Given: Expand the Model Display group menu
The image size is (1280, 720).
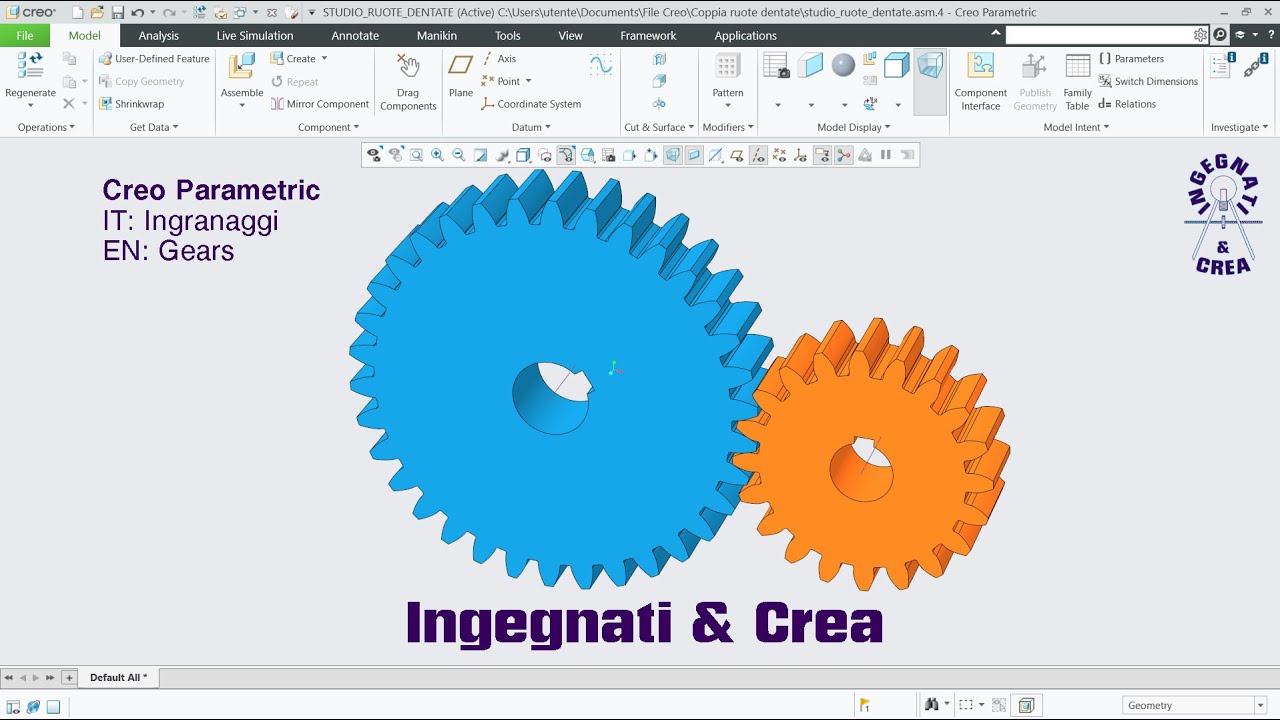Looking at the screenshot, I should click(x=853, y=127).
